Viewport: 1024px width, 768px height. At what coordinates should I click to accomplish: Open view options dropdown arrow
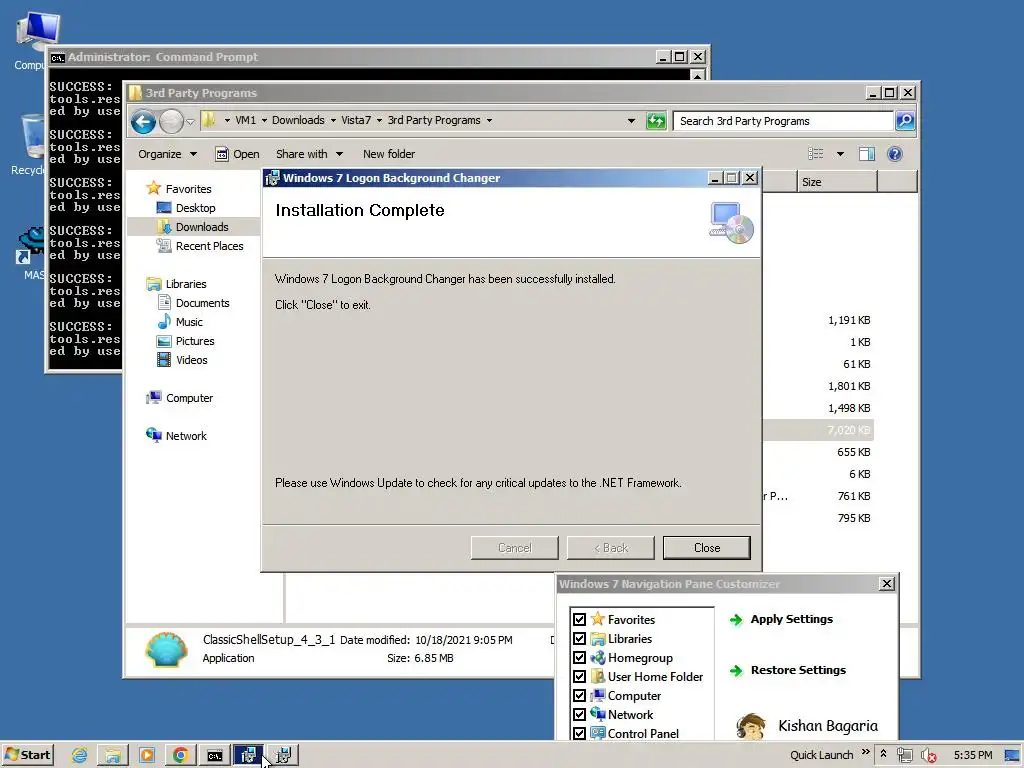(x=840, y=154)
